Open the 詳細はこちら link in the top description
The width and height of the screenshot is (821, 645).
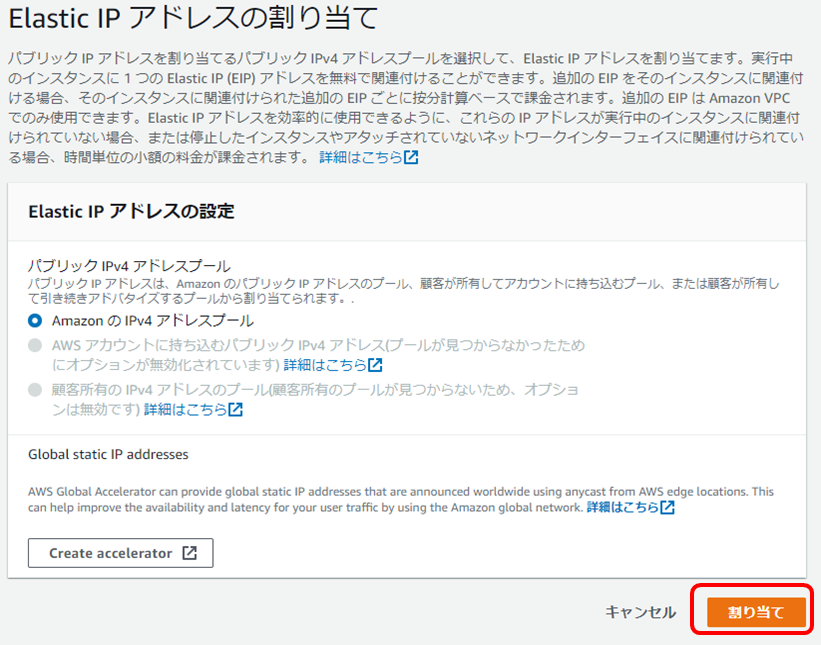(369, 157)
